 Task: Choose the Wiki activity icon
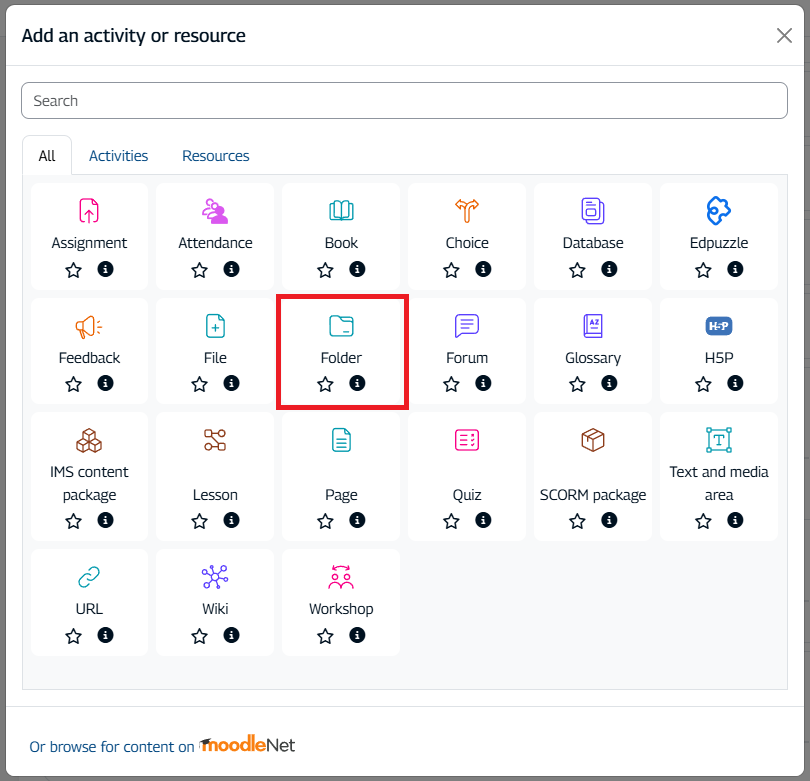coord(215,577)
